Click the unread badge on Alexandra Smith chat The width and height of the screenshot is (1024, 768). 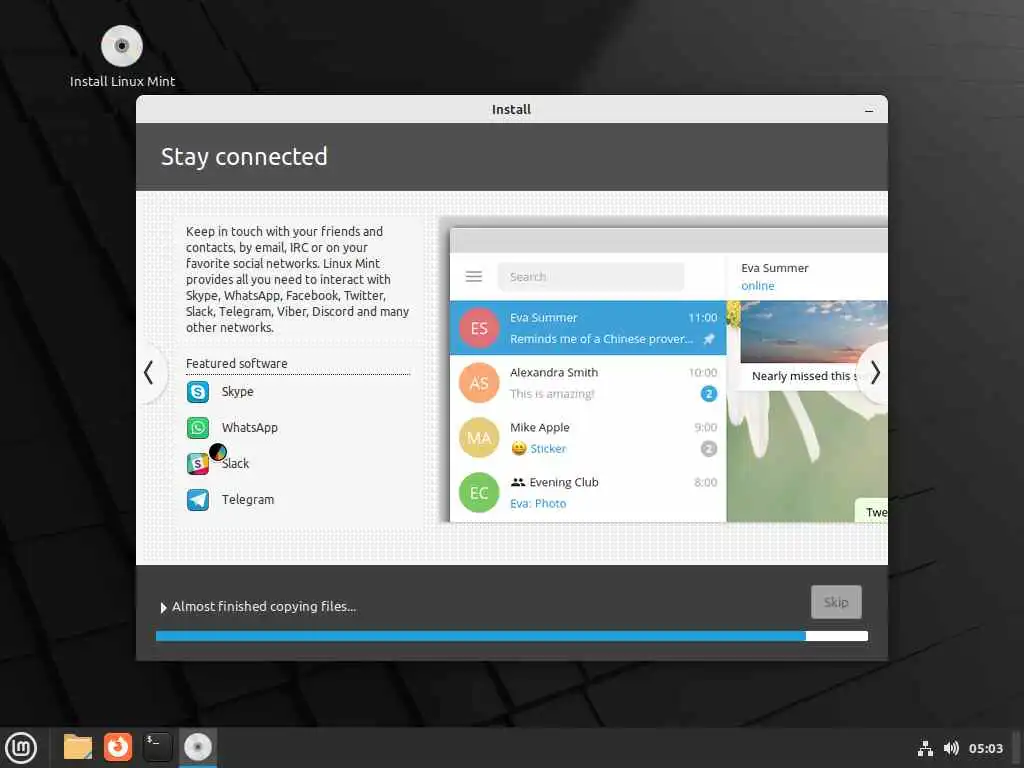coord(709,394)
